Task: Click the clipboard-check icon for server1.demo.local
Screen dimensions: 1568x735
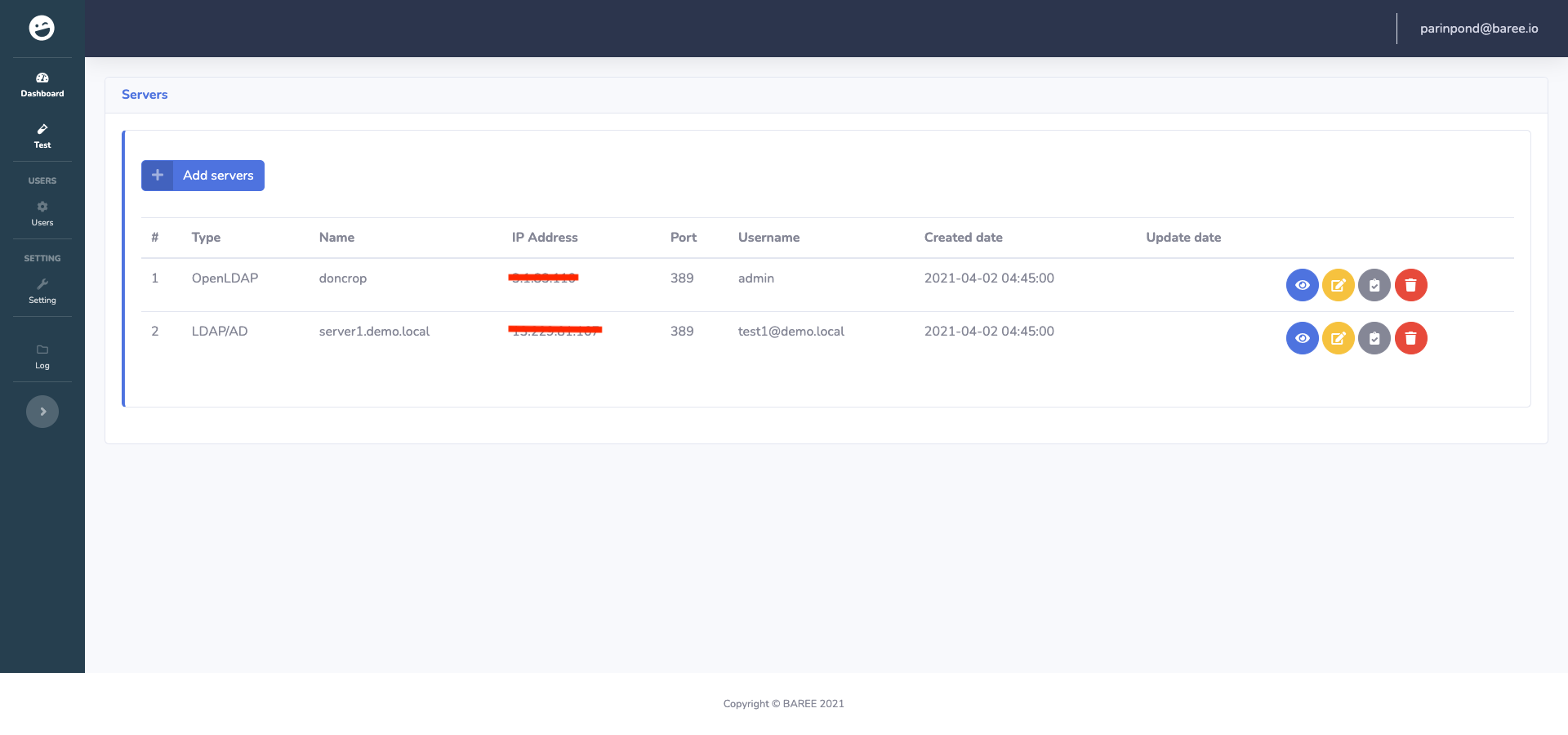Action: (x=1374, y=338)
